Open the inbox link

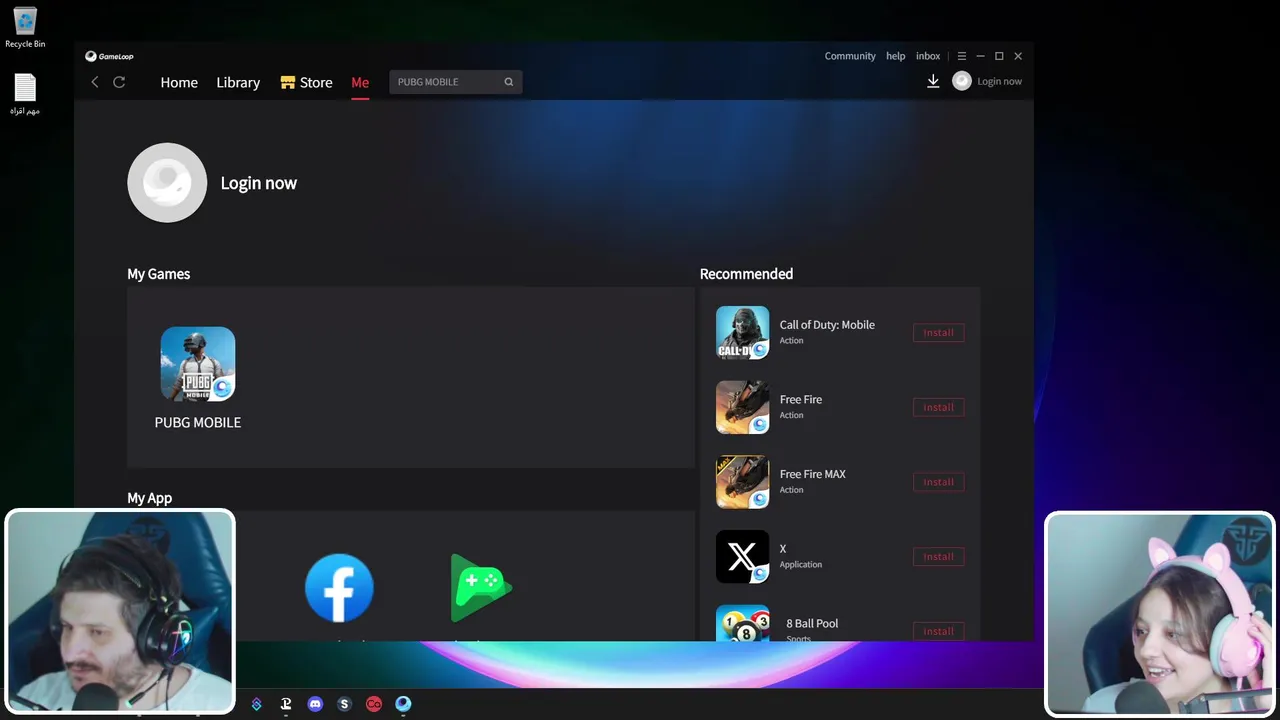point(928,56)
